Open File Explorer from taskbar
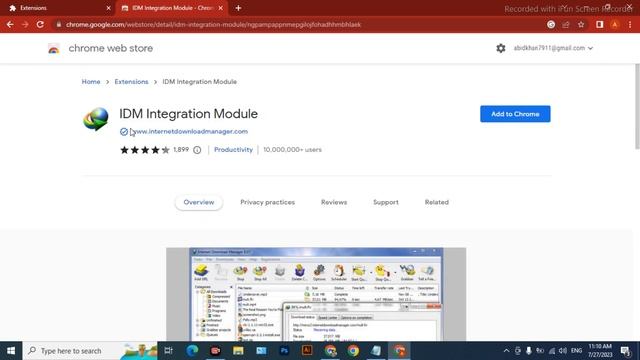 tap(238, 351)
